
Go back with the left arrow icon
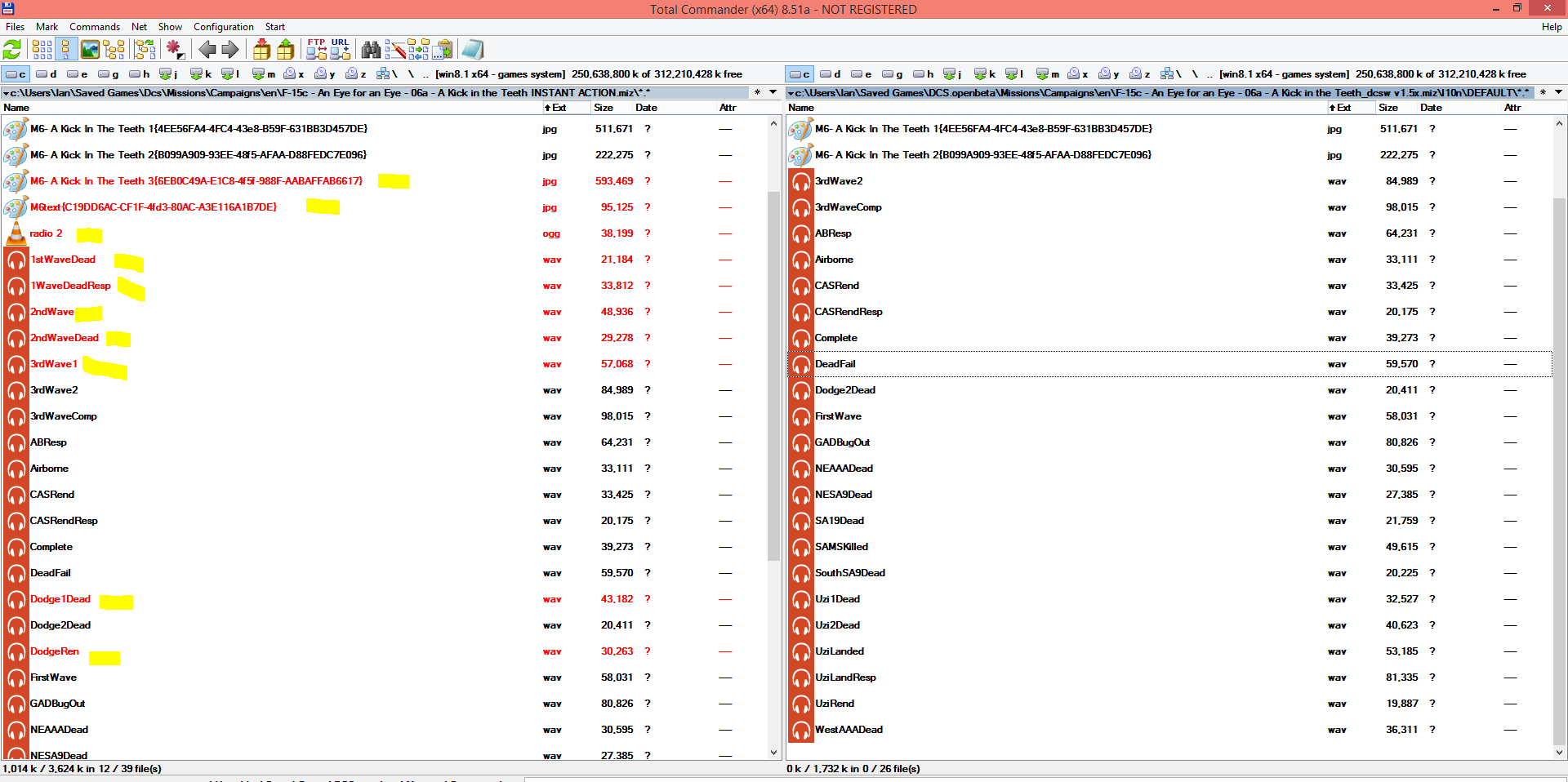click(x=207, y=50)
